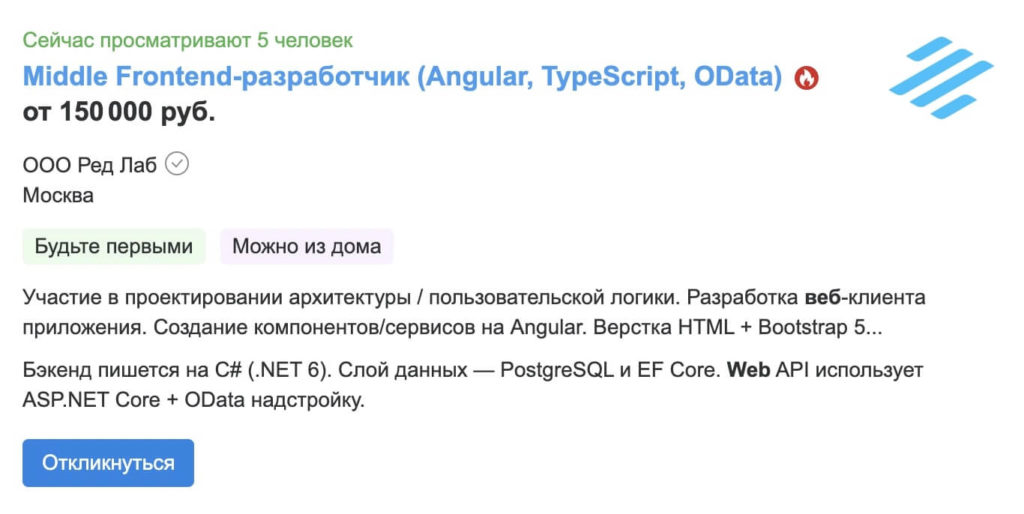The image size is (1024, 514).
Task: Click the Участие в проектировании description paragraph
Action: click(474, 312)
